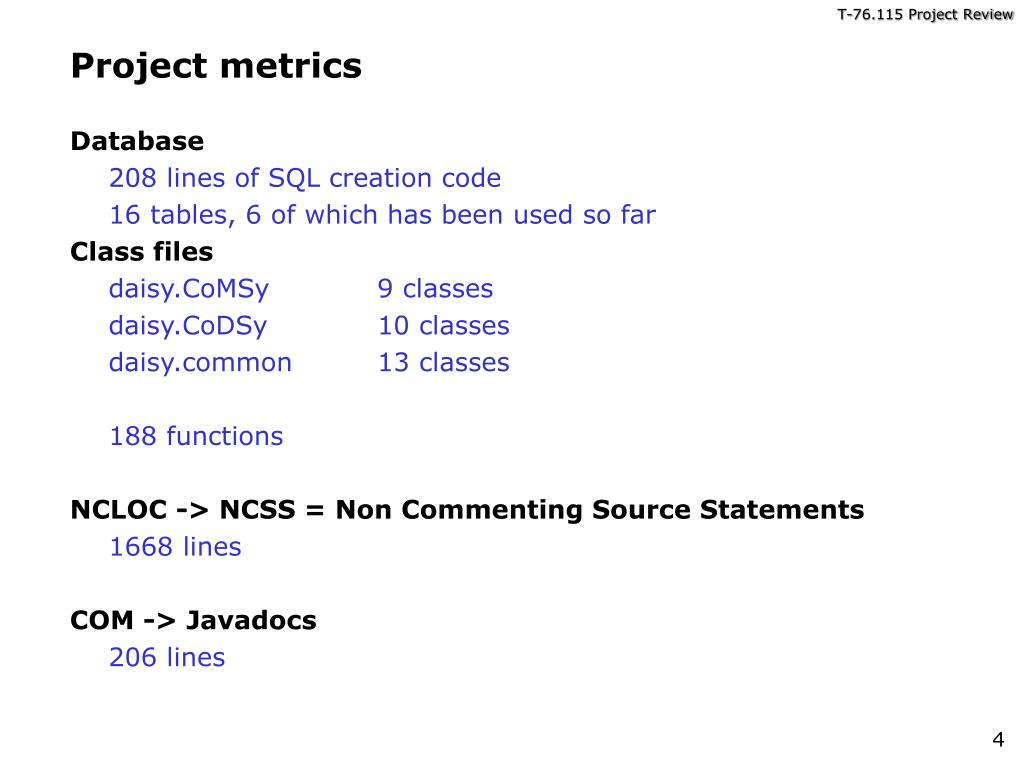Click the slide number 4
The height and width of the screenshot is (768, 1024).
(998, 739)
